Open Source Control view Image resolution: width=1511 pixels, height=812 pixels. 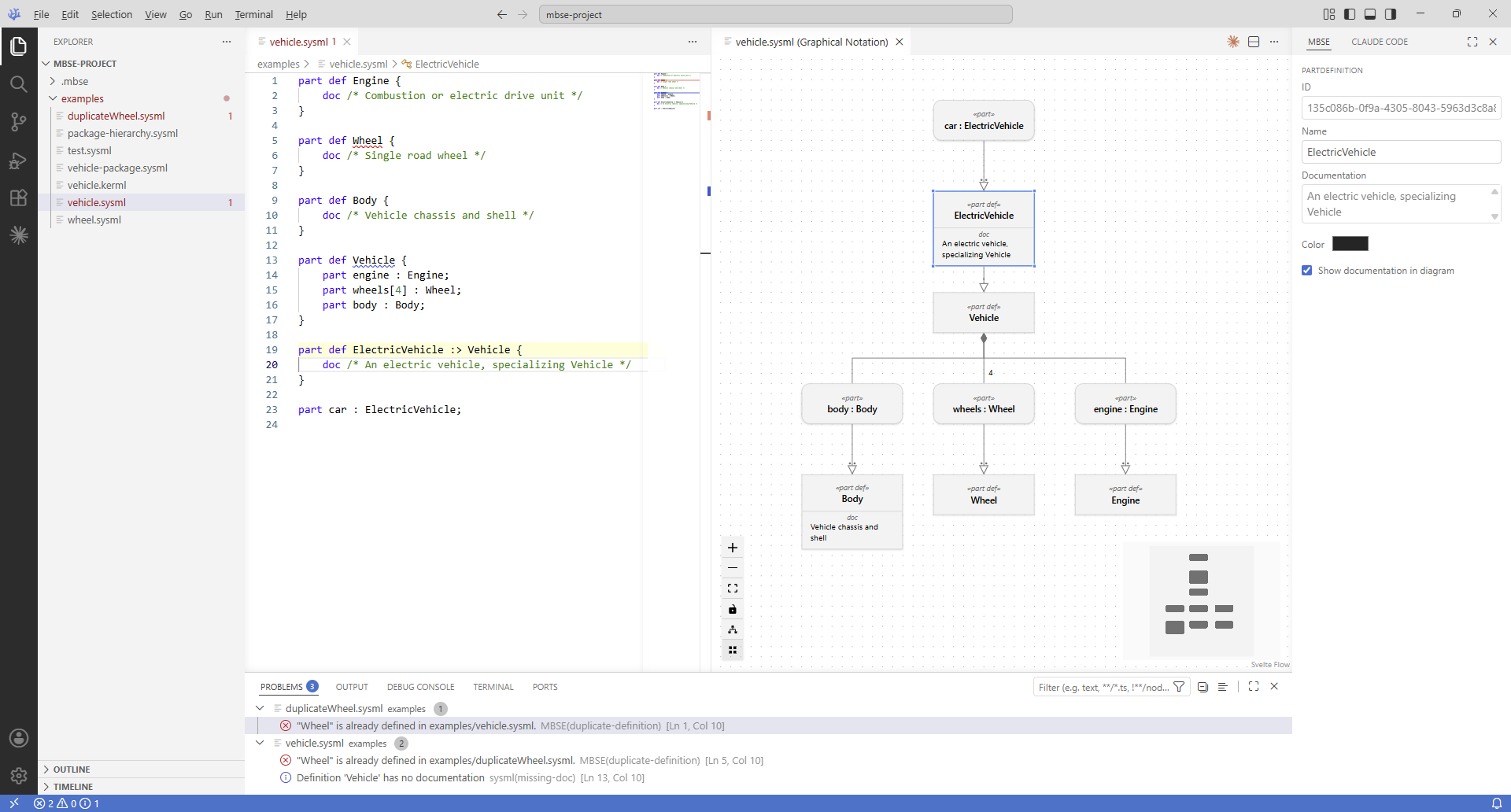[x=19, y=122]
